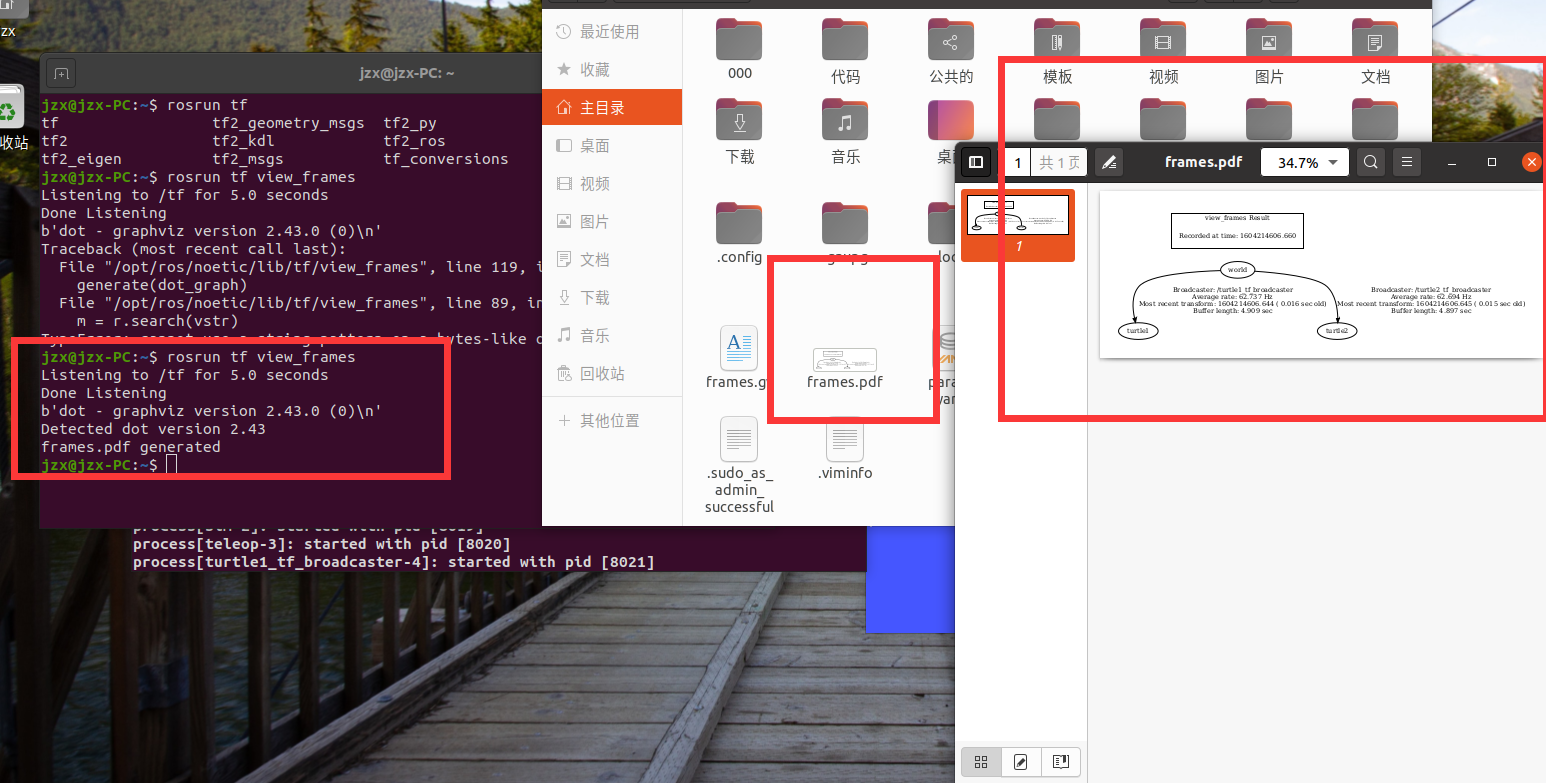Select the page 1 thumbnail in the sidebar
The image size is (1546, 783).
click(1018, 225)
